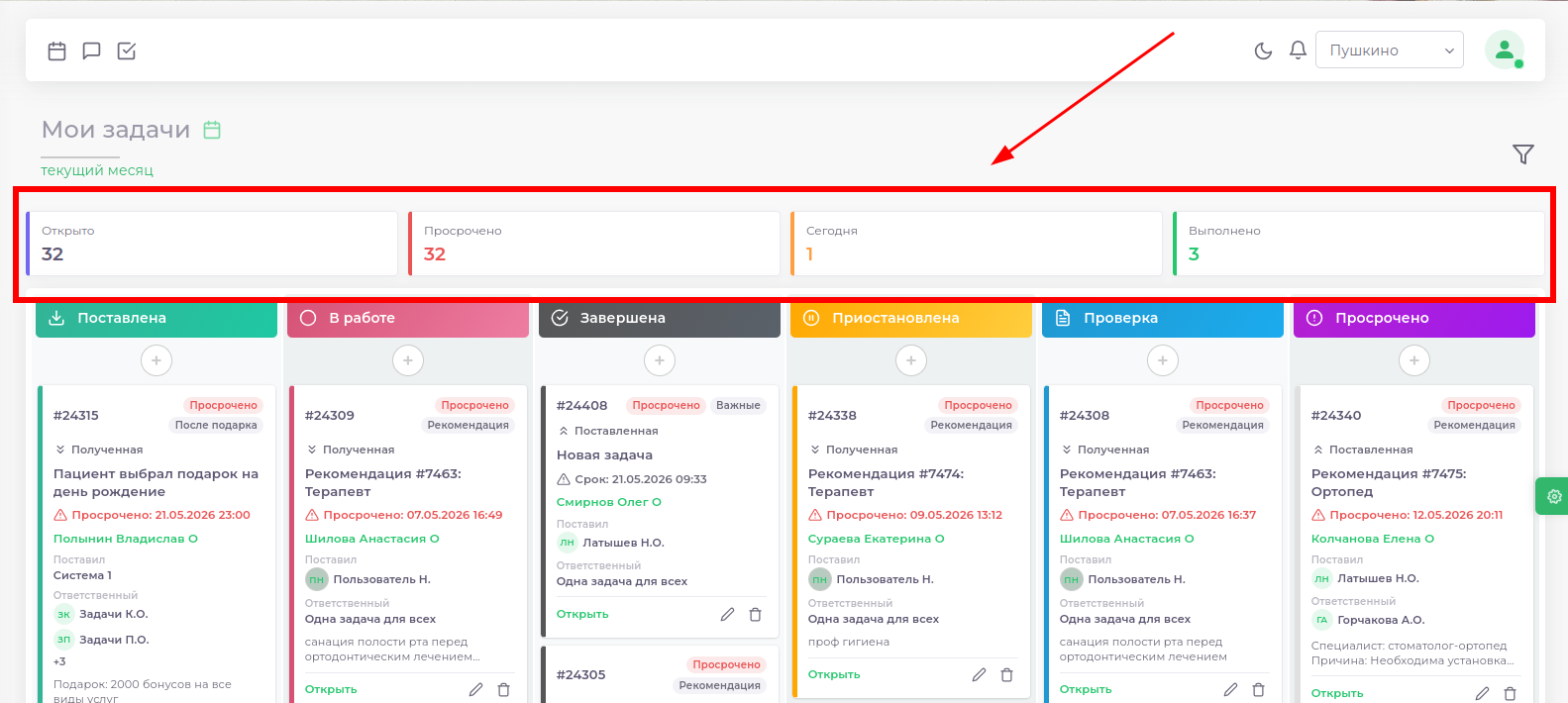Open task #24308 via Открыть link
This screenshot has height=703, width=1568.
(x=1086, y=689)
